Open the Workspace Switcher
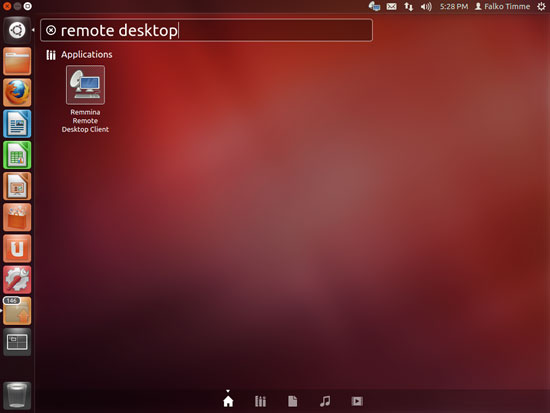Image resolution: width=550 pixels, height=413 pixels. click(17, 342)
